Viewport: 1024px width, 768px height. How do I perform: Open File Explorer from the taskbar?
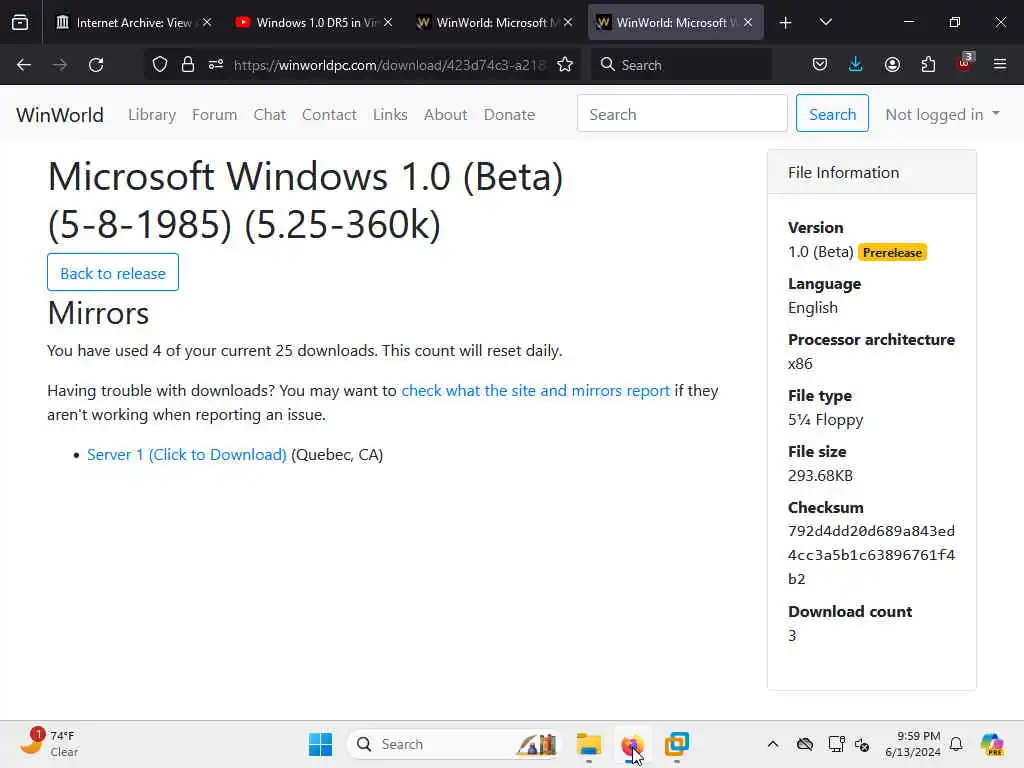[588, 744]
